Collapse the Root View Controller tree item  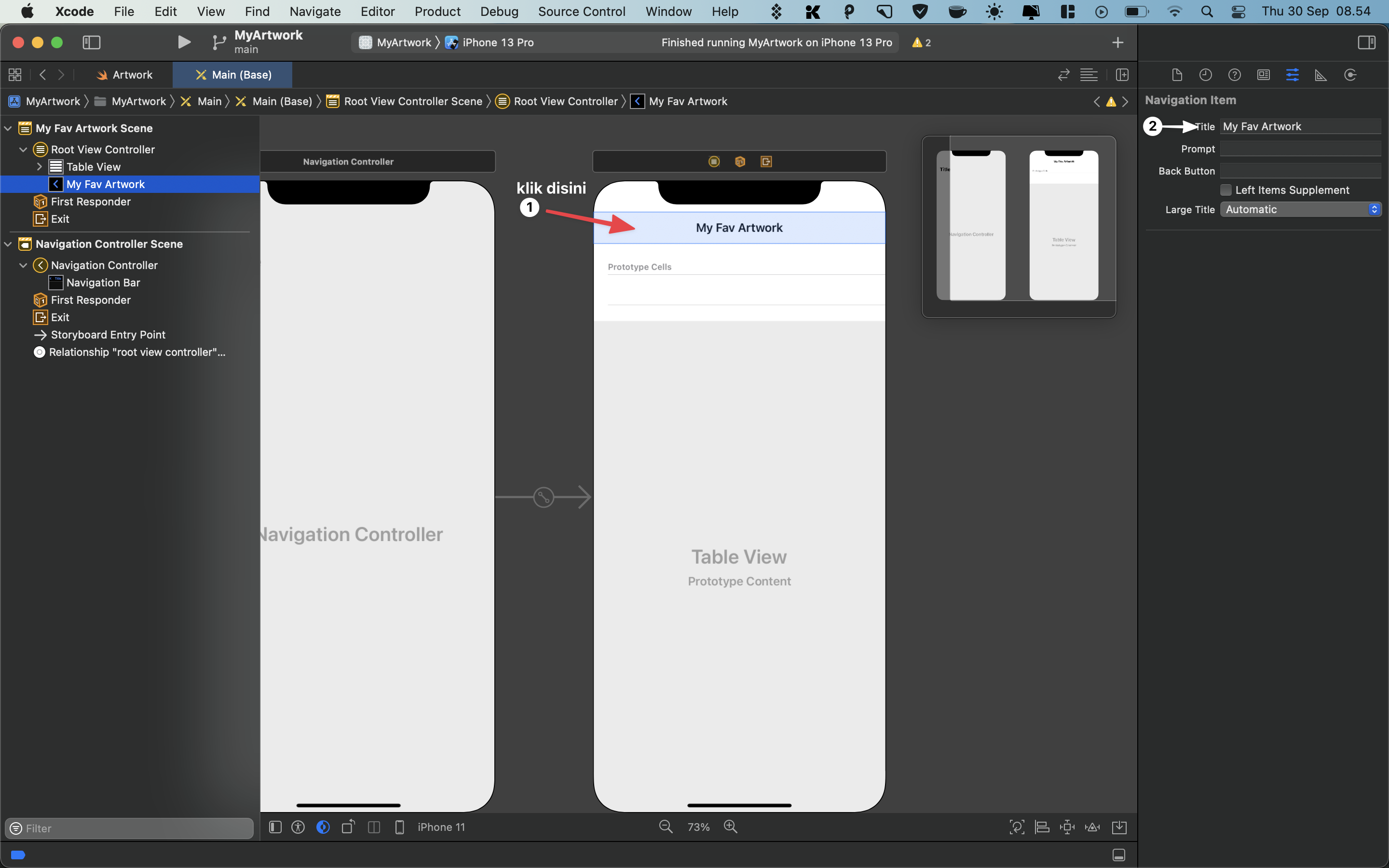click(x=24, y=149)
